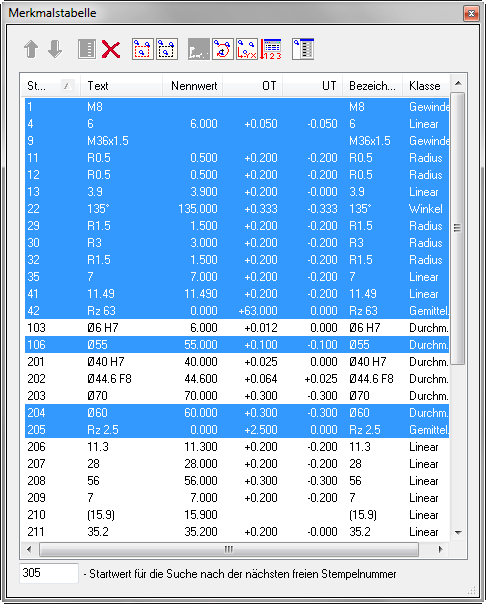The width and height of the screenshot is (486, 604).
Task: Select the M36x1.5 text cell in row 9
Action: point(108,141)
